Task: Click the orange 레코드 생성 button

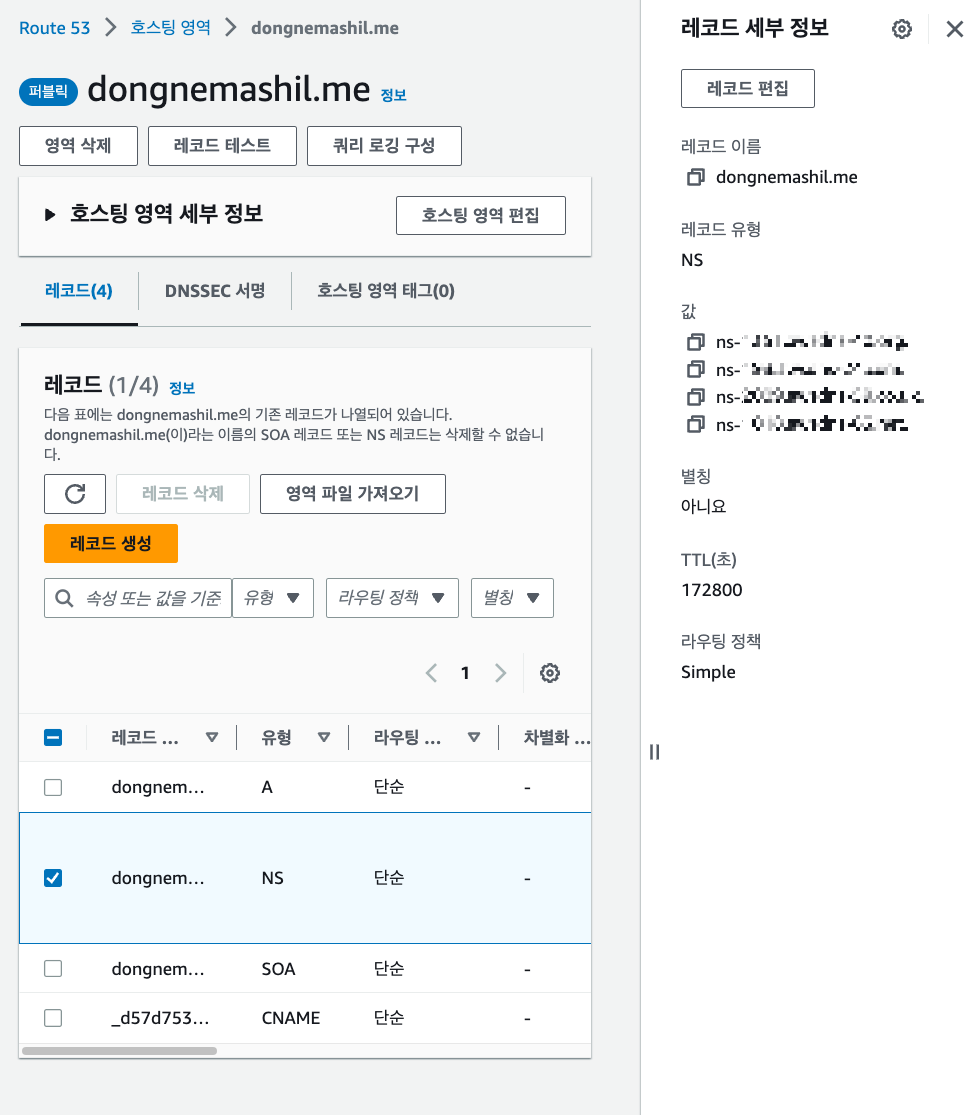Action: click(111, 543)
